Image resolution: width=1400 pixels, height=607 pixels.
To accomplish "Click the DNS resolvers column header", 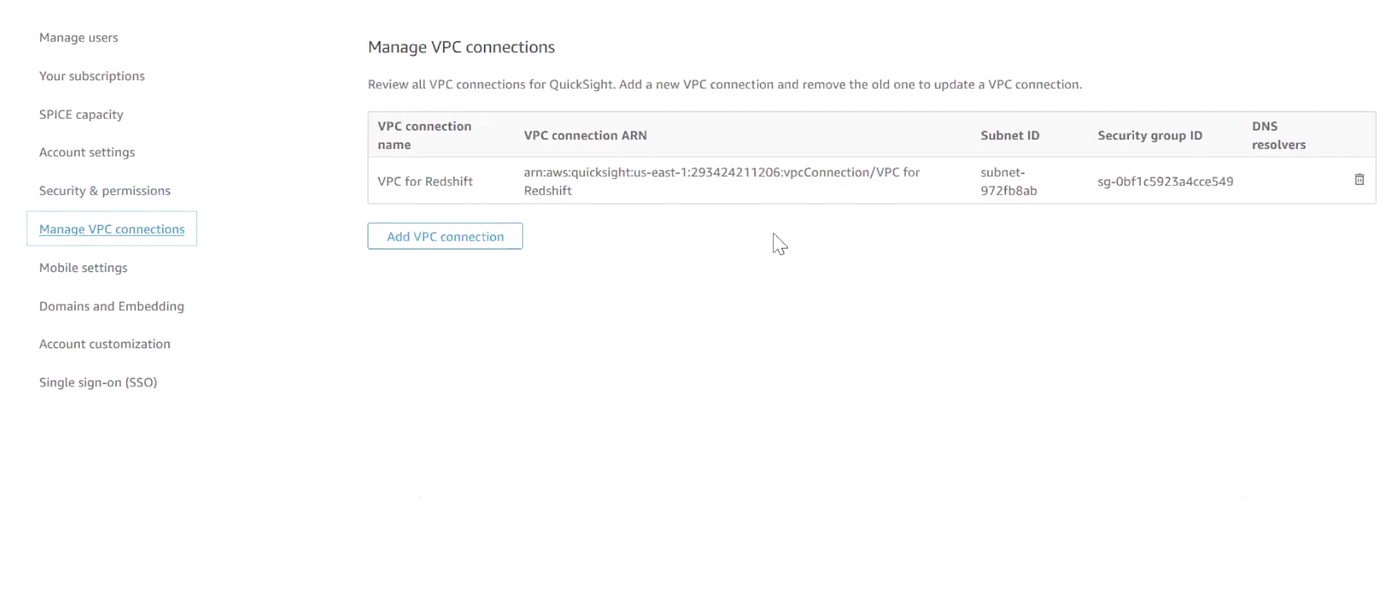I will (x=1279, y=135).
